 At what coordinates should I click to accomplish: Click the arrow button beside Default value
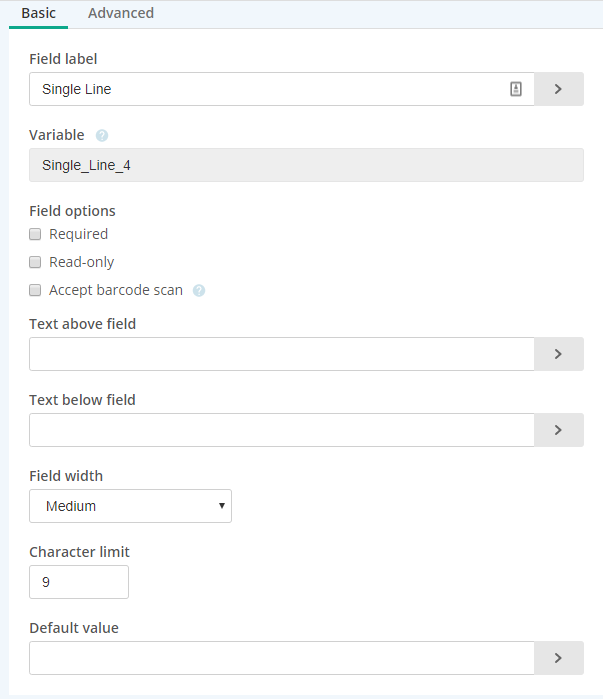coord(558,658)
